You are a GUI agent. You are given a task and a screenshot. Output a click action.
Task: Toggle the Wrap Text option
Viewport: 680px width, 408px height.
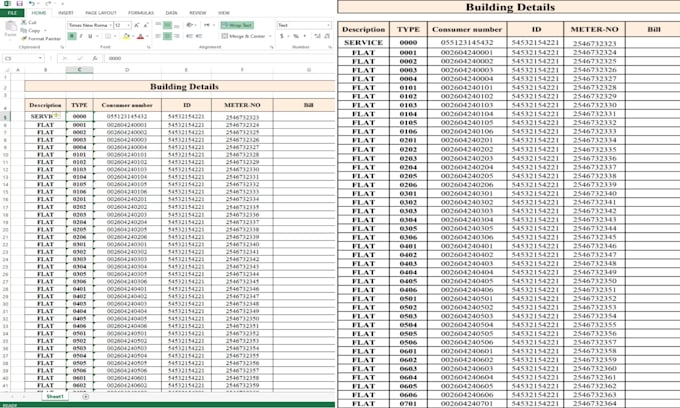point(237,25)
